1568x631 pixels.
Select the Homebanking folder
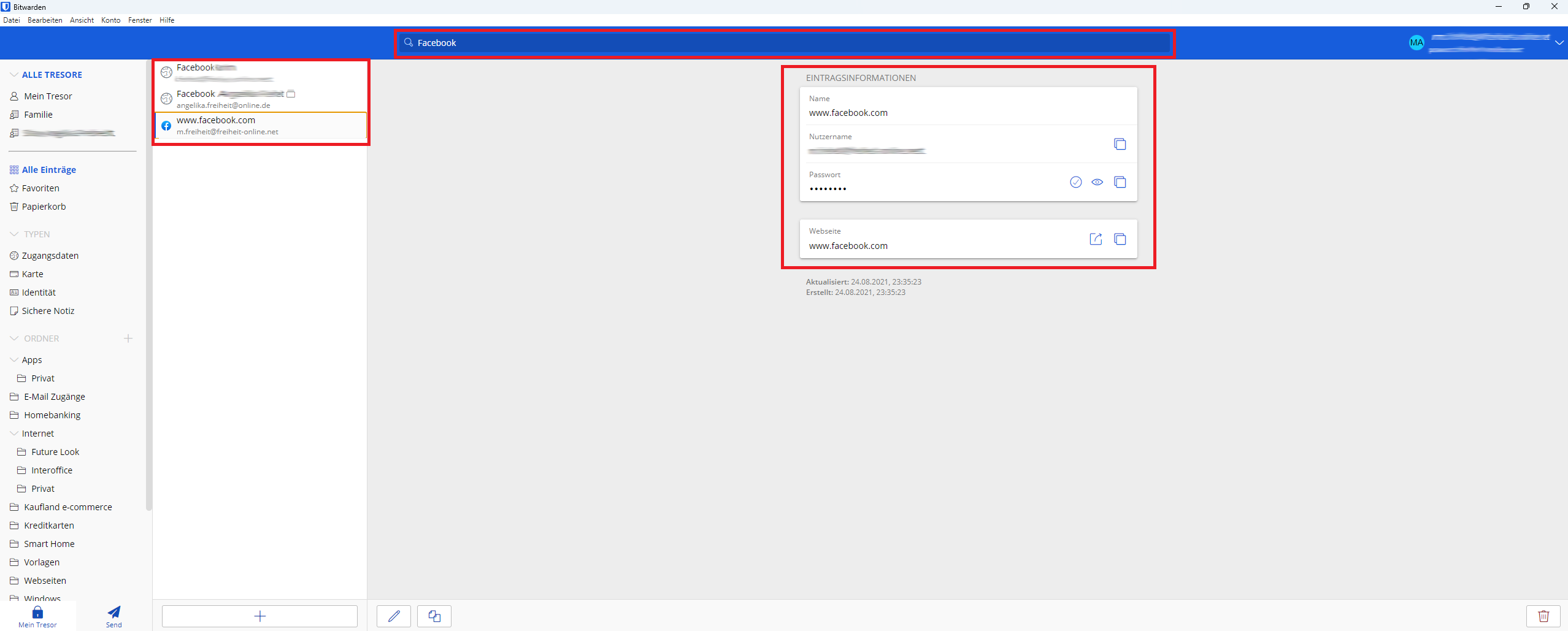(x=52, y=415)
